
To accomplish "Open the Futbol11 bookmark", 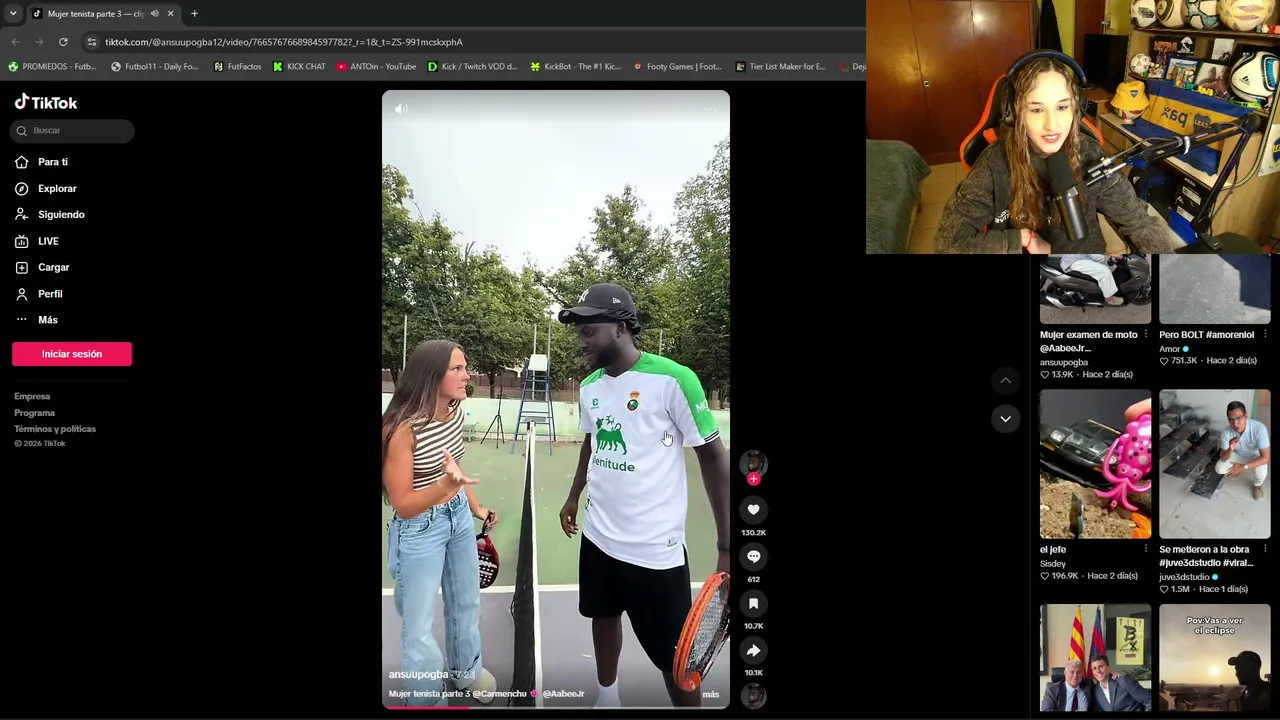I will point(154,67).
